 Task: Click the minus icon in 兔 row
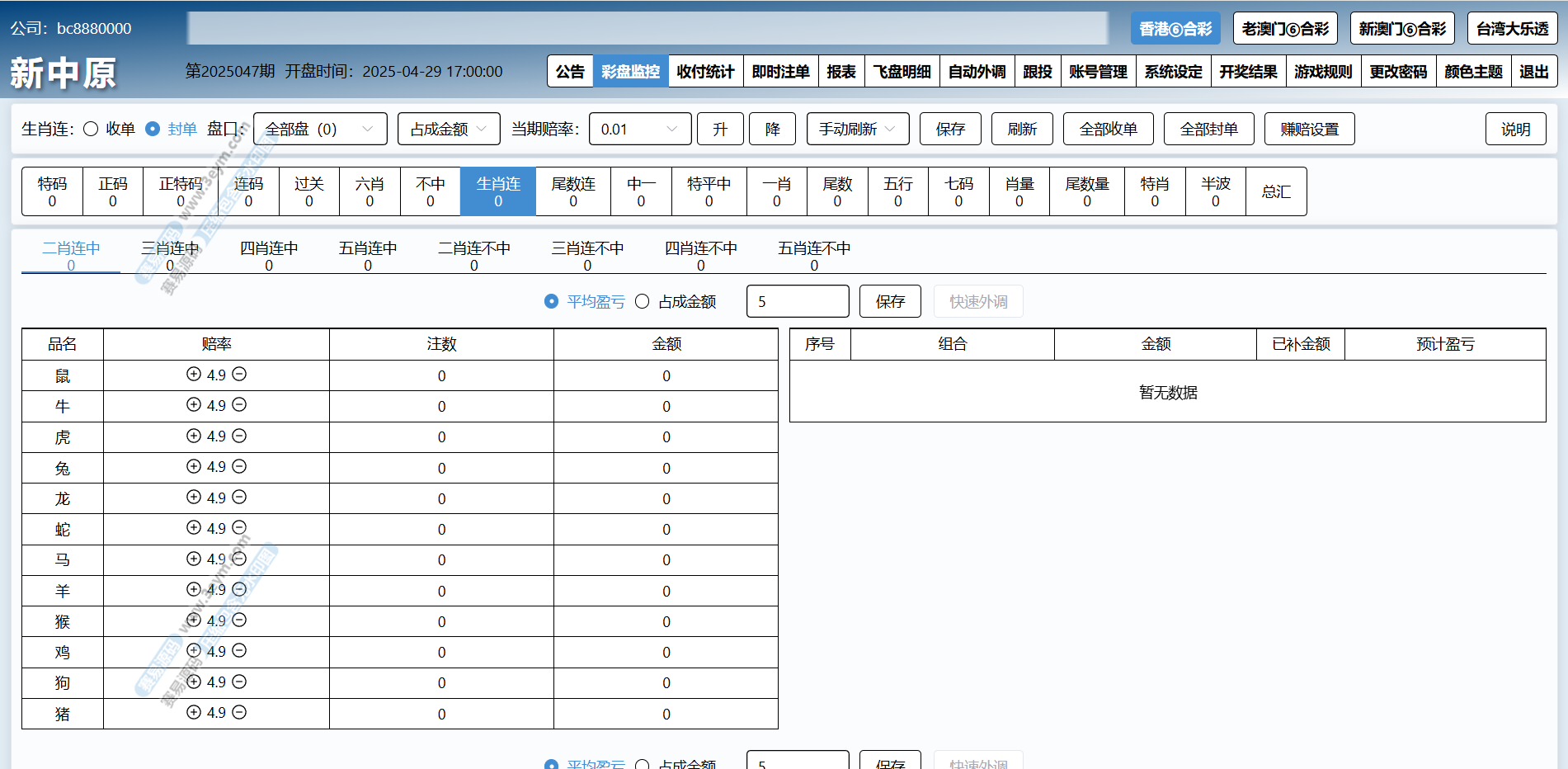click(x=239, y=467)
